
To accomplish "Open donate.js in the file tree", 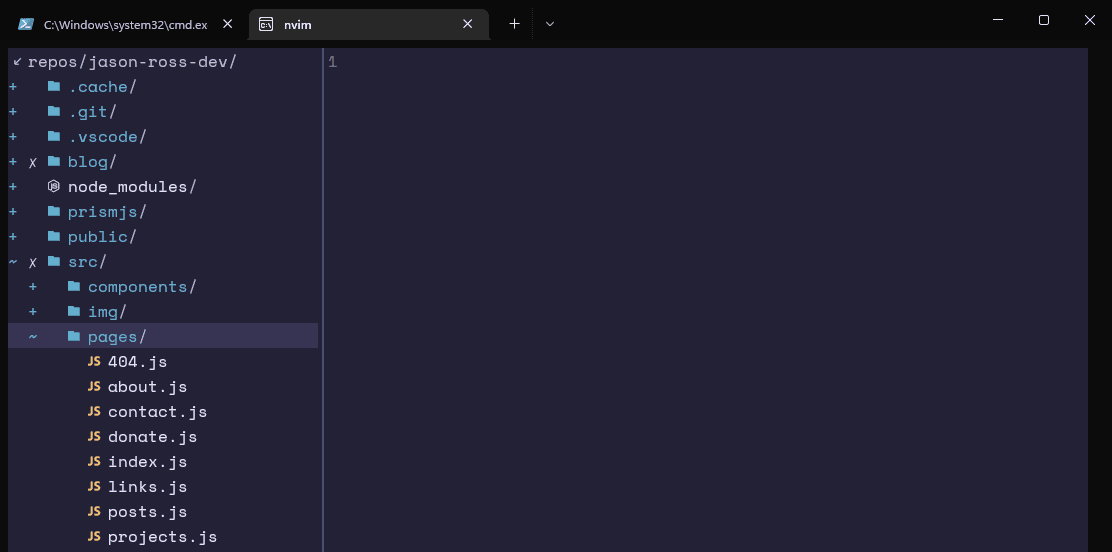I will 152,436.
